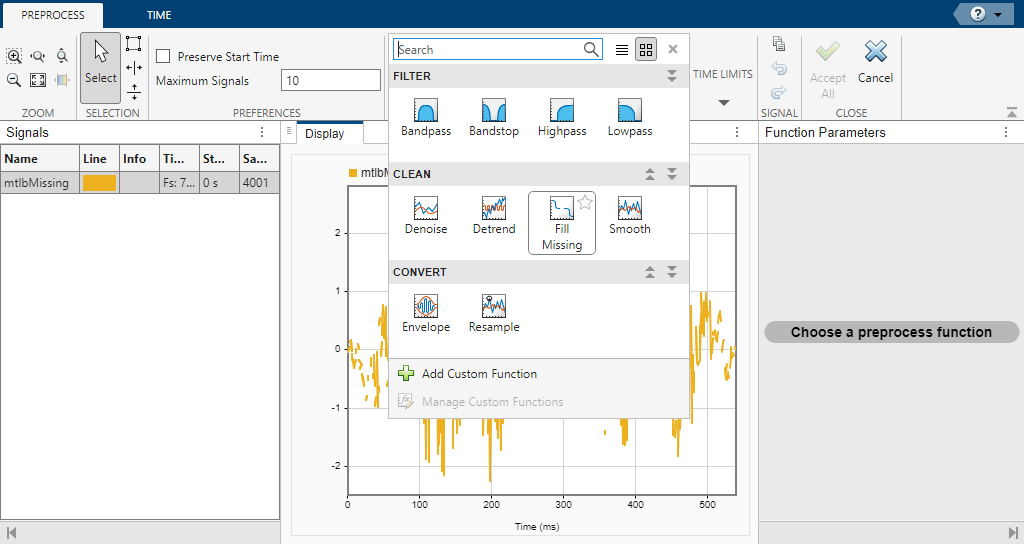Open the Display tab
The image size is (1024, 544).
point(325,133)
